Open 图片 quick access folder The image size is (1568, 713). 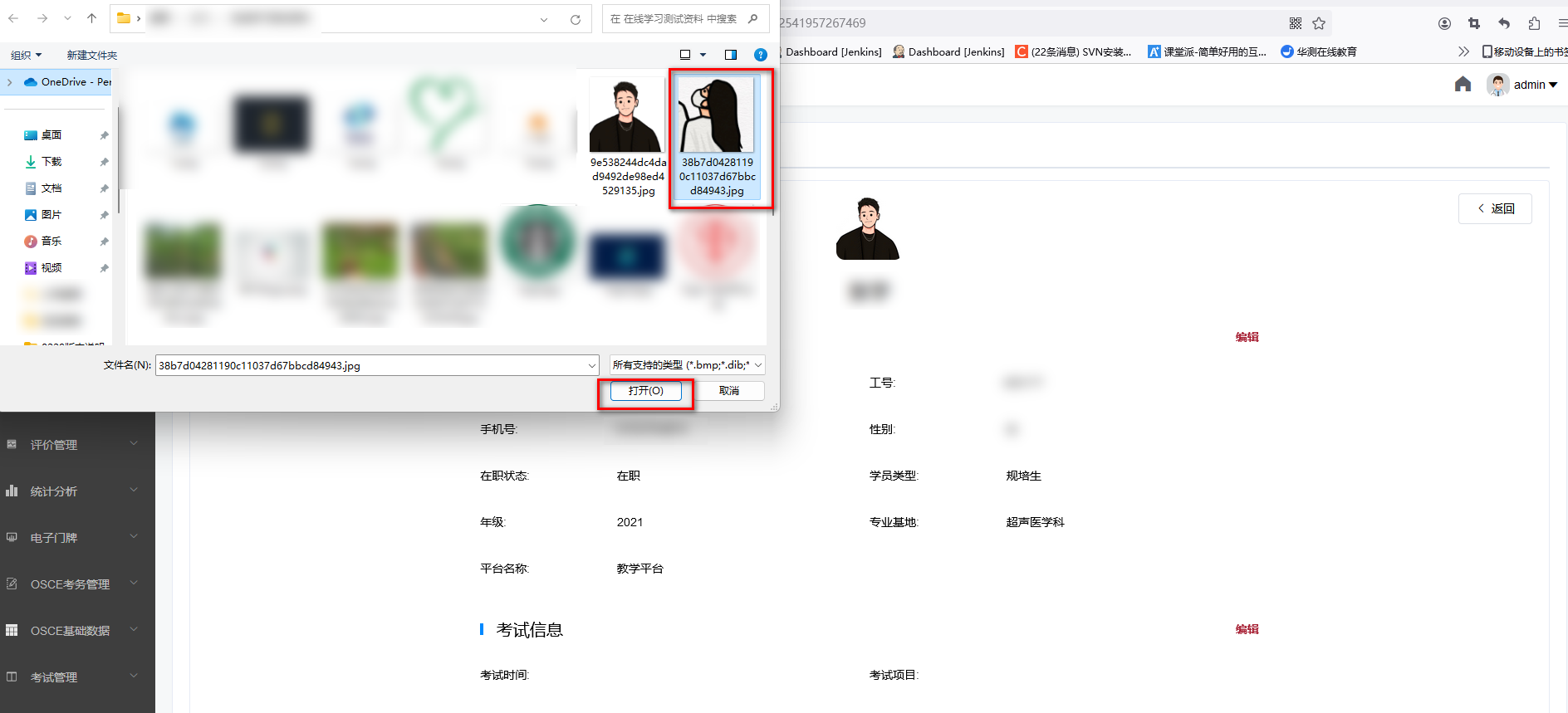[x=51, y=215]
